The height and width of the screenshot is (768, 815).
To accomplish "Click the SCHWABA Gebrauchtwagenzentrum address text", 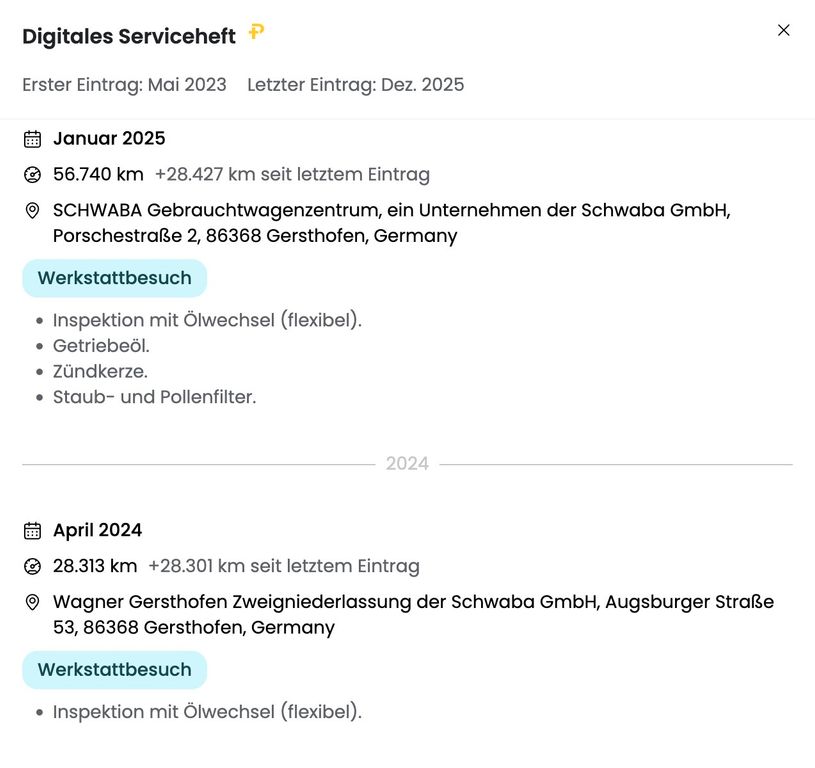I will click(x=391, y=223).
